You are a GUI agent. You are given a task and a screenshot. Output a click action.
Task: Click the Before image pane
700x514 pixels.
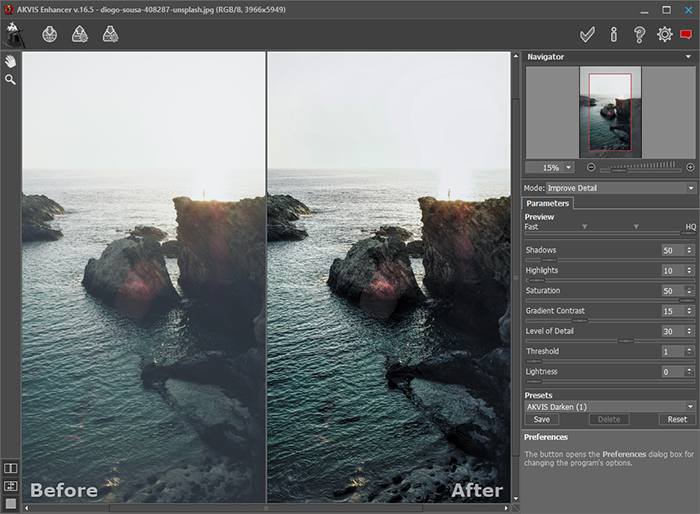[144, 277]
